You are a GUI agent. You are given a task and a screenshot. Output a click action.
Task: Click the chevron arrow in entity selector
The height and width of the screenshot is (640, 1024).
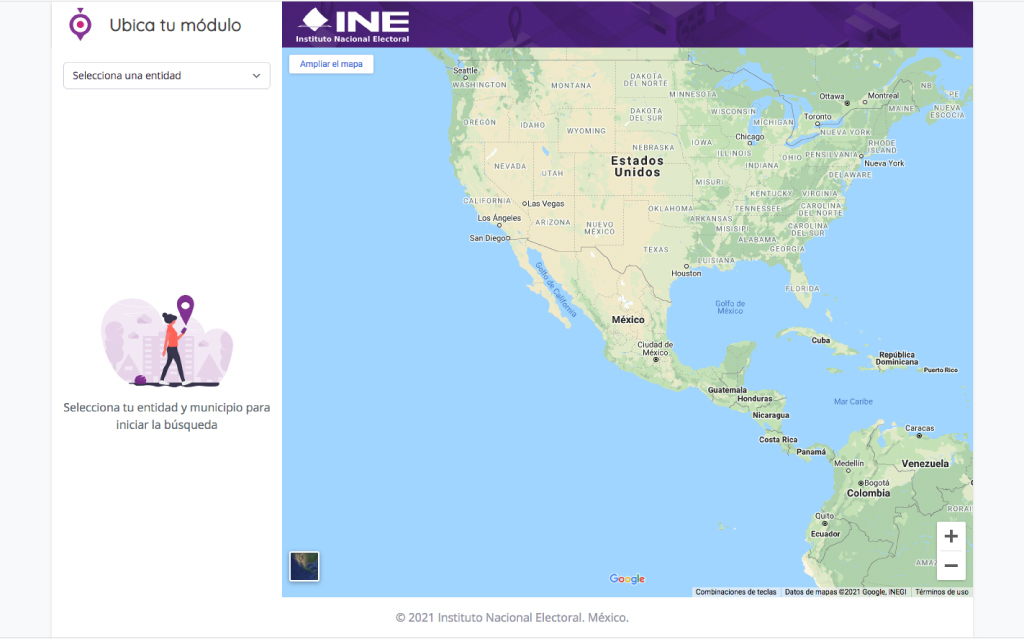256,76
